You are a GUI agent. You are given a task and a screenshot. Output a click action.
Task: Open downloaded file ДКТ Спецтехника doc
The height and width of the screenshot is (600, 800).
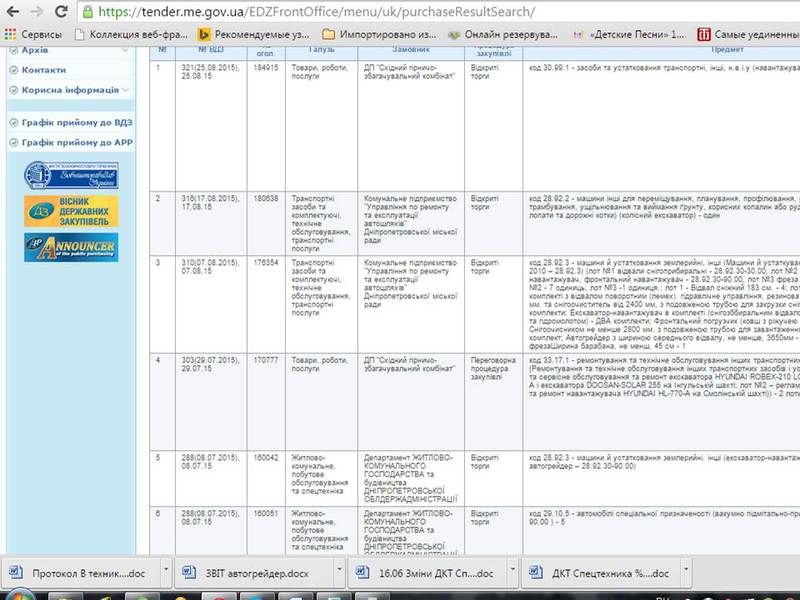pos(600,573)
